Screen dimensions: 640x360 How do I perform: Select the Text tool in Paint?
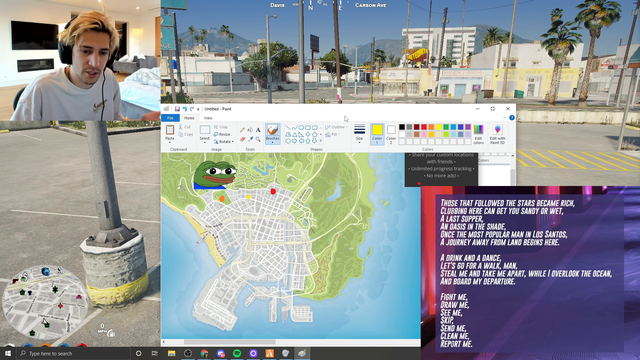tap(258, 130)
